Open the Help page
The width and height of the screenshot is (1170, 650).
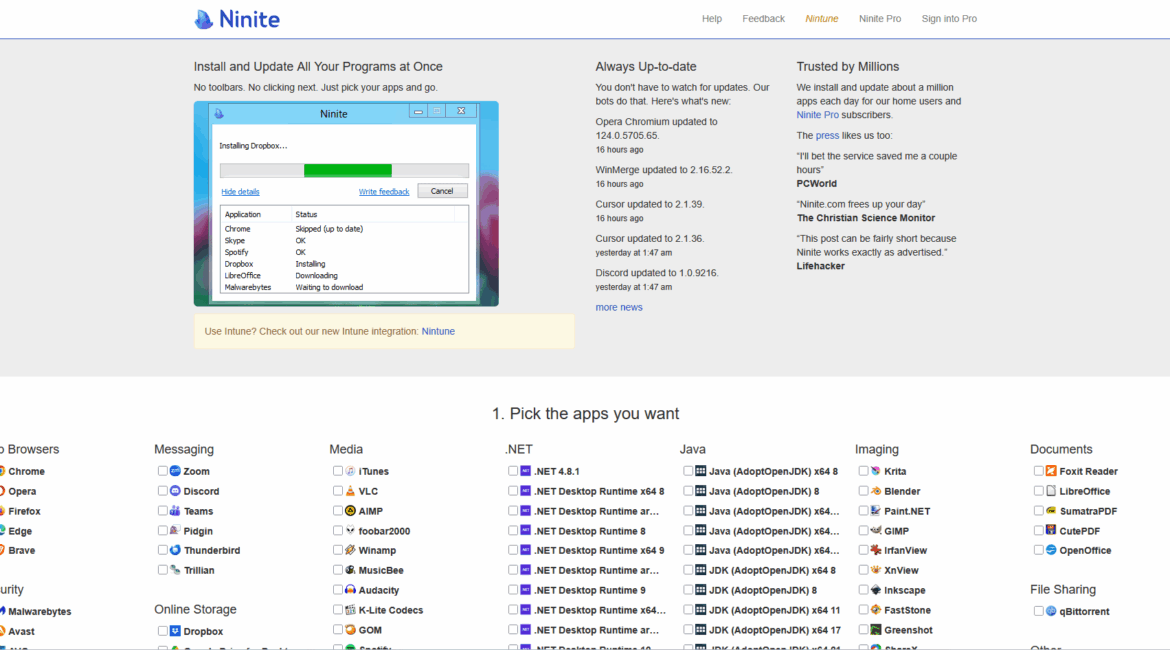click(x=711, y=19)
